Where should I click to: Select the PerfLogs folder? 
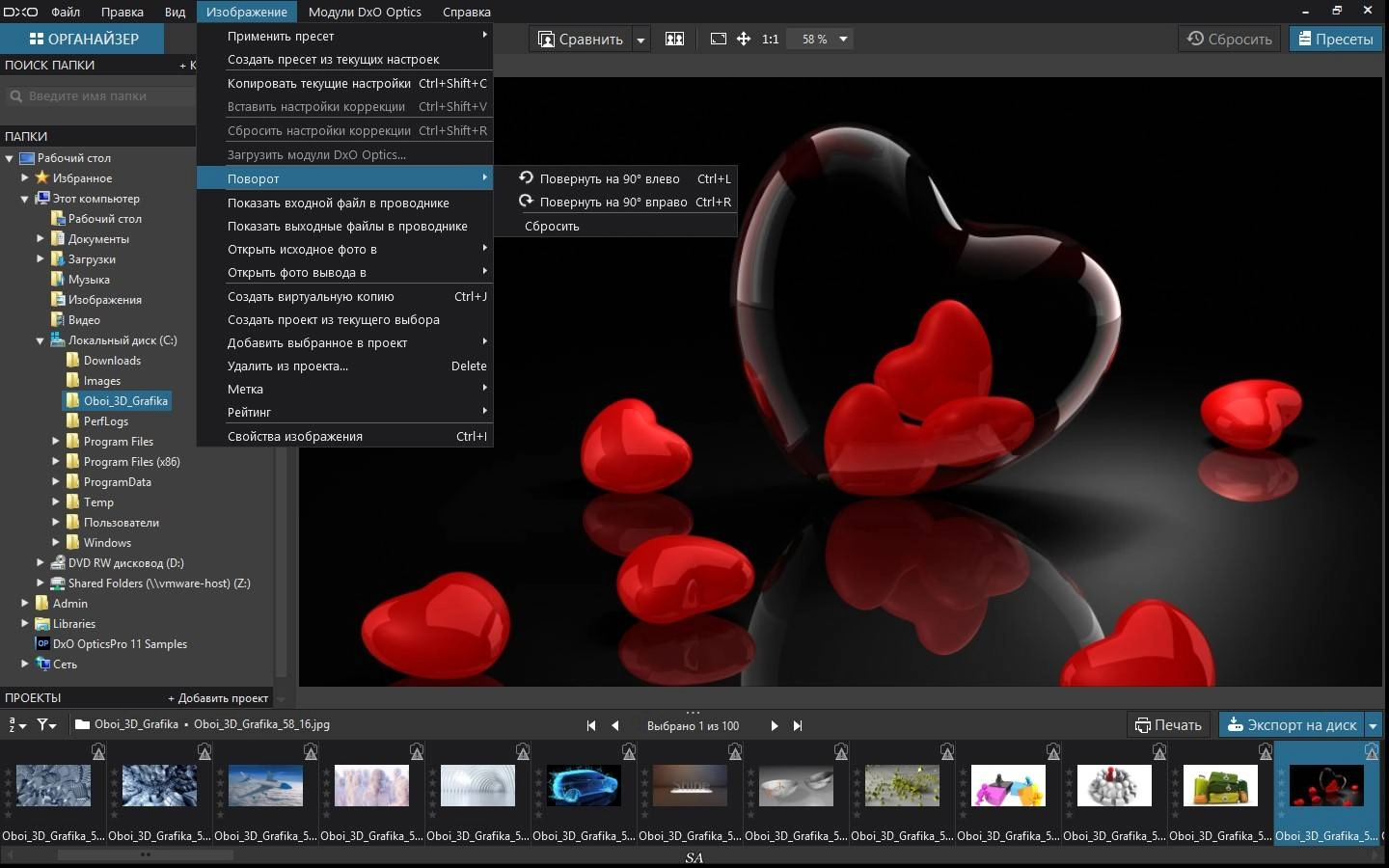[x=97, y=421]
